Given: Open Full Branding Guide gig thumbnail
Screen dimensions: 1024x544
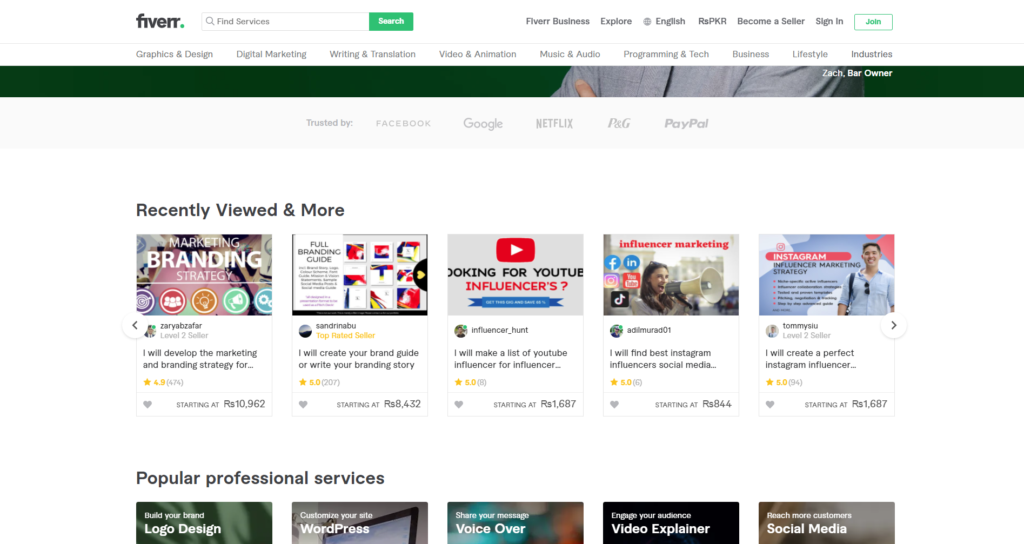Looking at the screenshot, I should [x=360, y=275].
